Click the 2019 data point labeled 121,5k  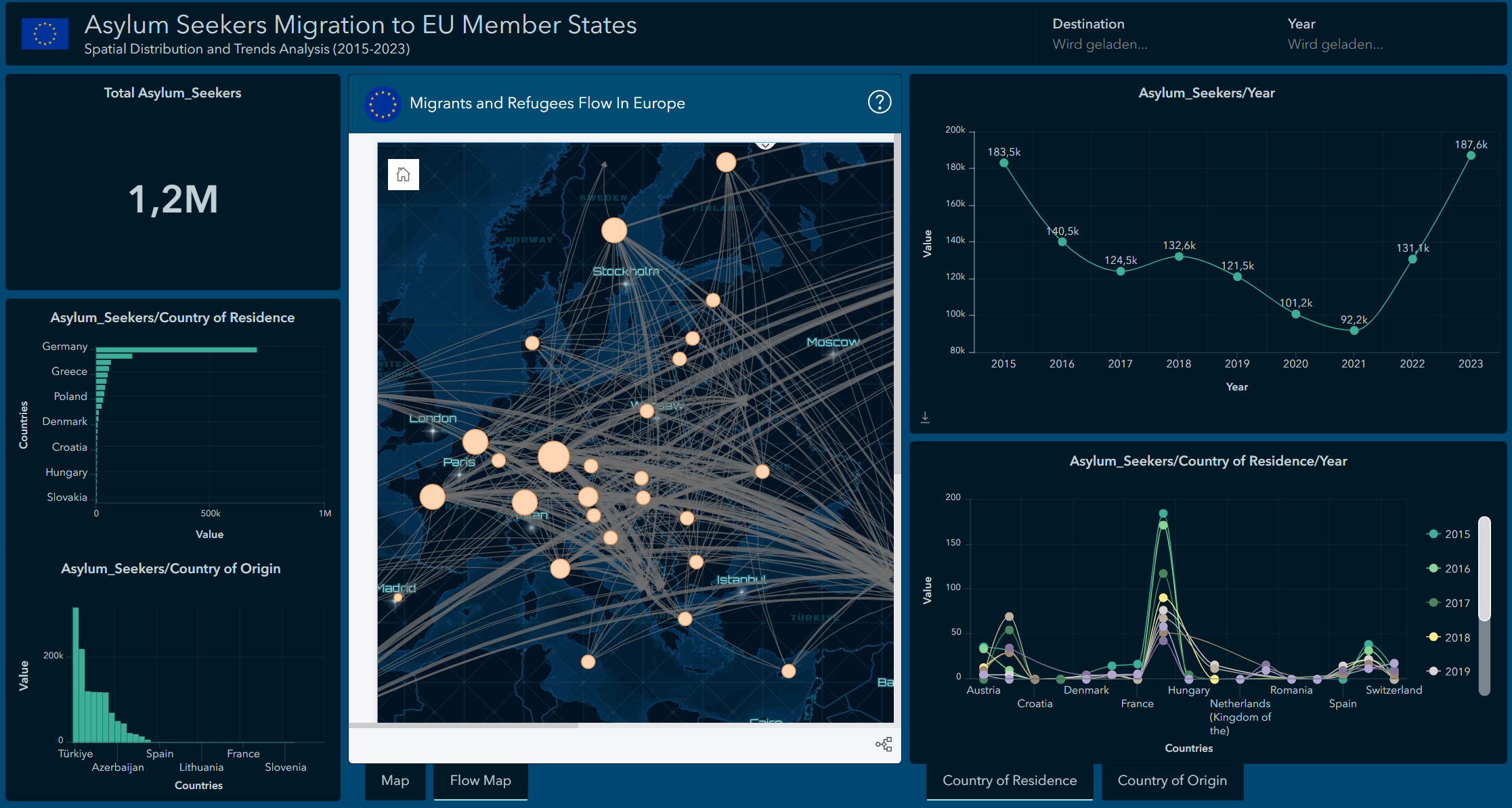(x=1237, y=276)
